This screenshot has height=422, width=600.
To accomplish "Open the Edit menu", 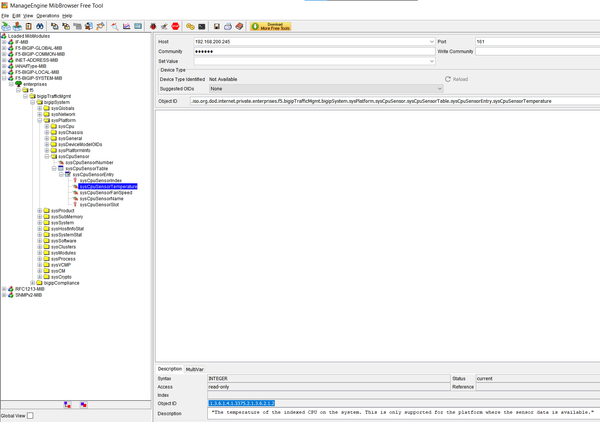I will click(17, 16).
